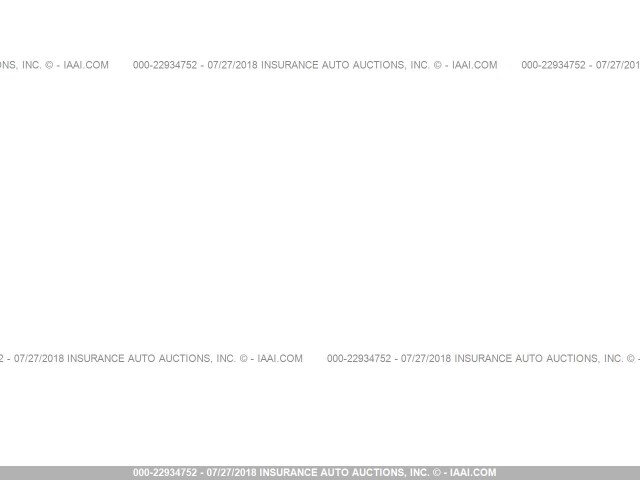Click the copyright symbol in middle-right watermark
This screenshot has width=640, height=480.
[x=632, y=358]
